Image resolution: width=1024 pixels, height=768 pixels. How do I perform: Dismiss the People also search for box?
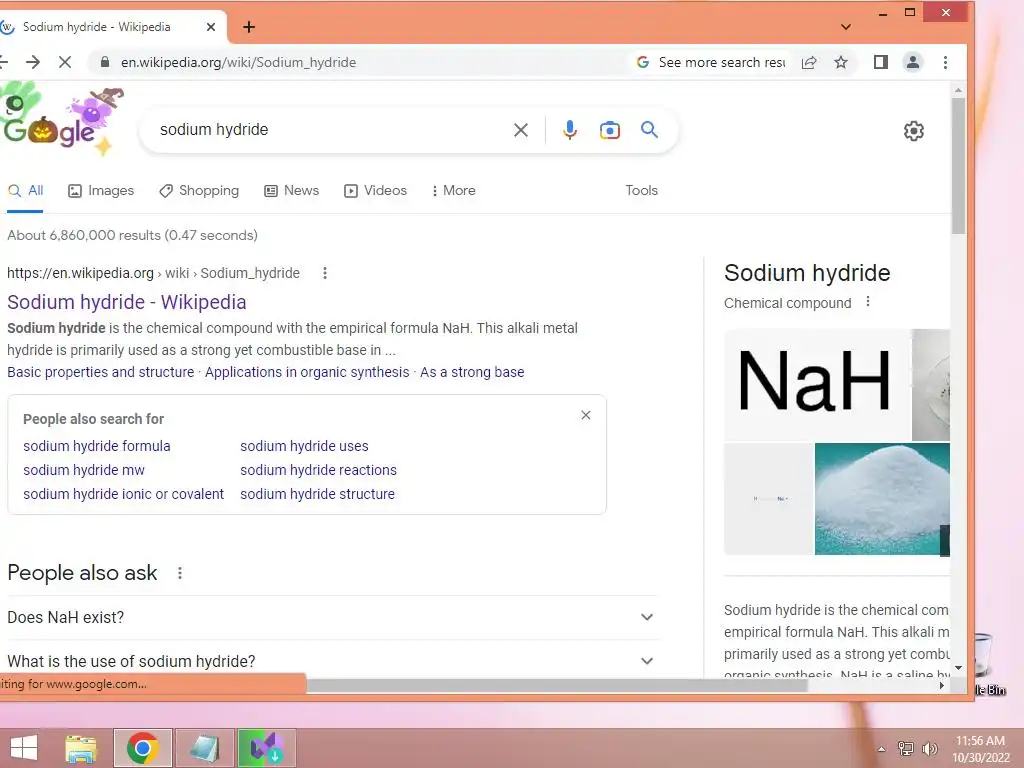tap(586, 415)
